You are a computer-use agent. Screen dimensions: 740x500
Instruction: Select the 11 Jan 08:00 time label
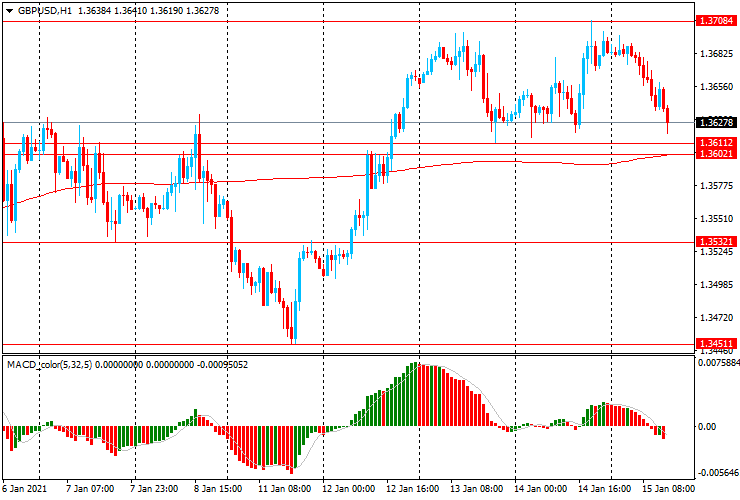coord(284,490)
